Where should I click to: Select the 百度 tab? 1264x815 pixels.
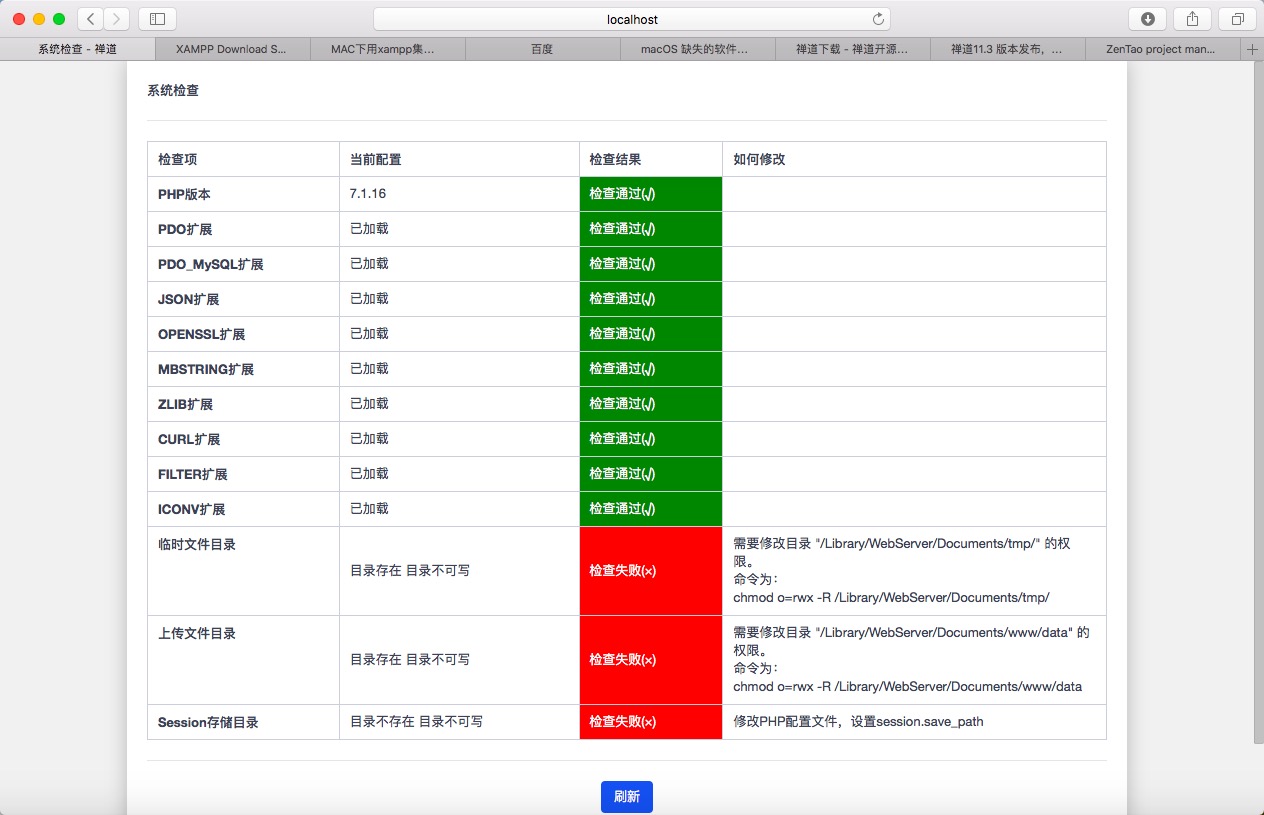coord(542,49)
